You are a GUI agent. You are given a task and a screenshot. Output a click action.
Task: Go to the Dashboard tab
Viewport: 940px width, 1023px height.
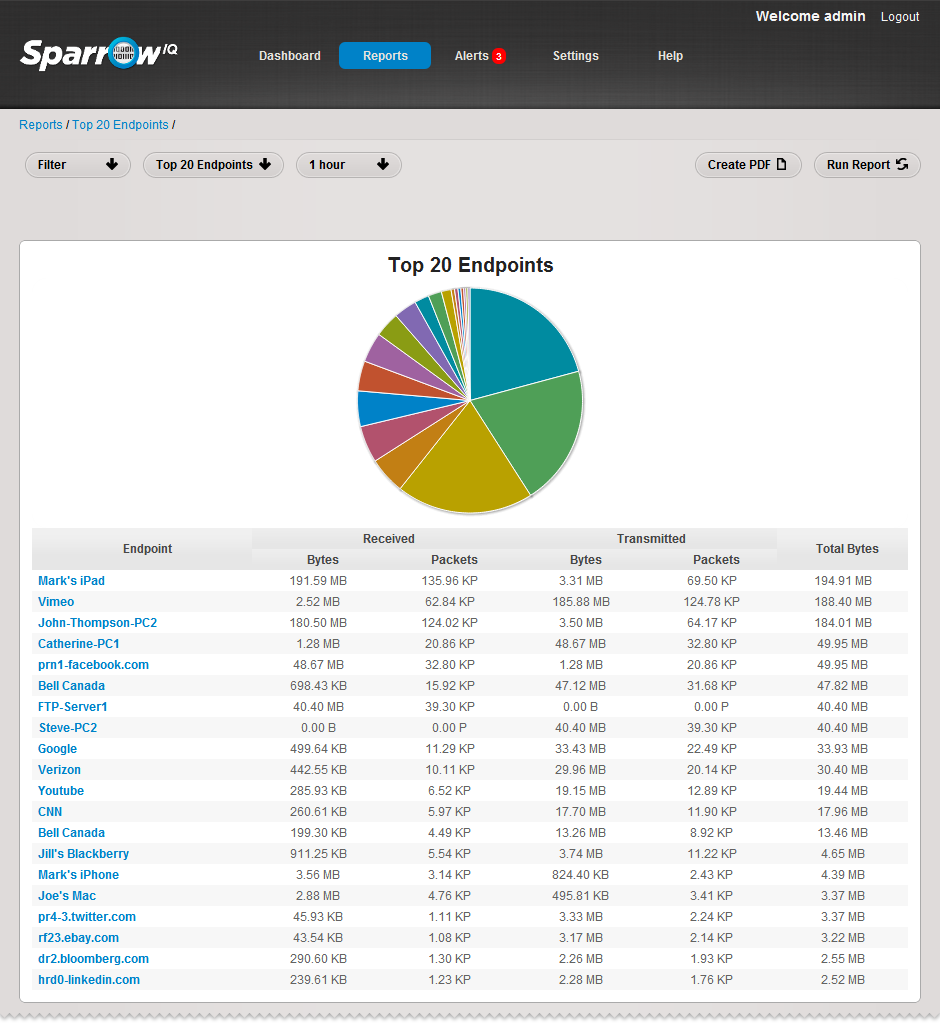[290, 56]
